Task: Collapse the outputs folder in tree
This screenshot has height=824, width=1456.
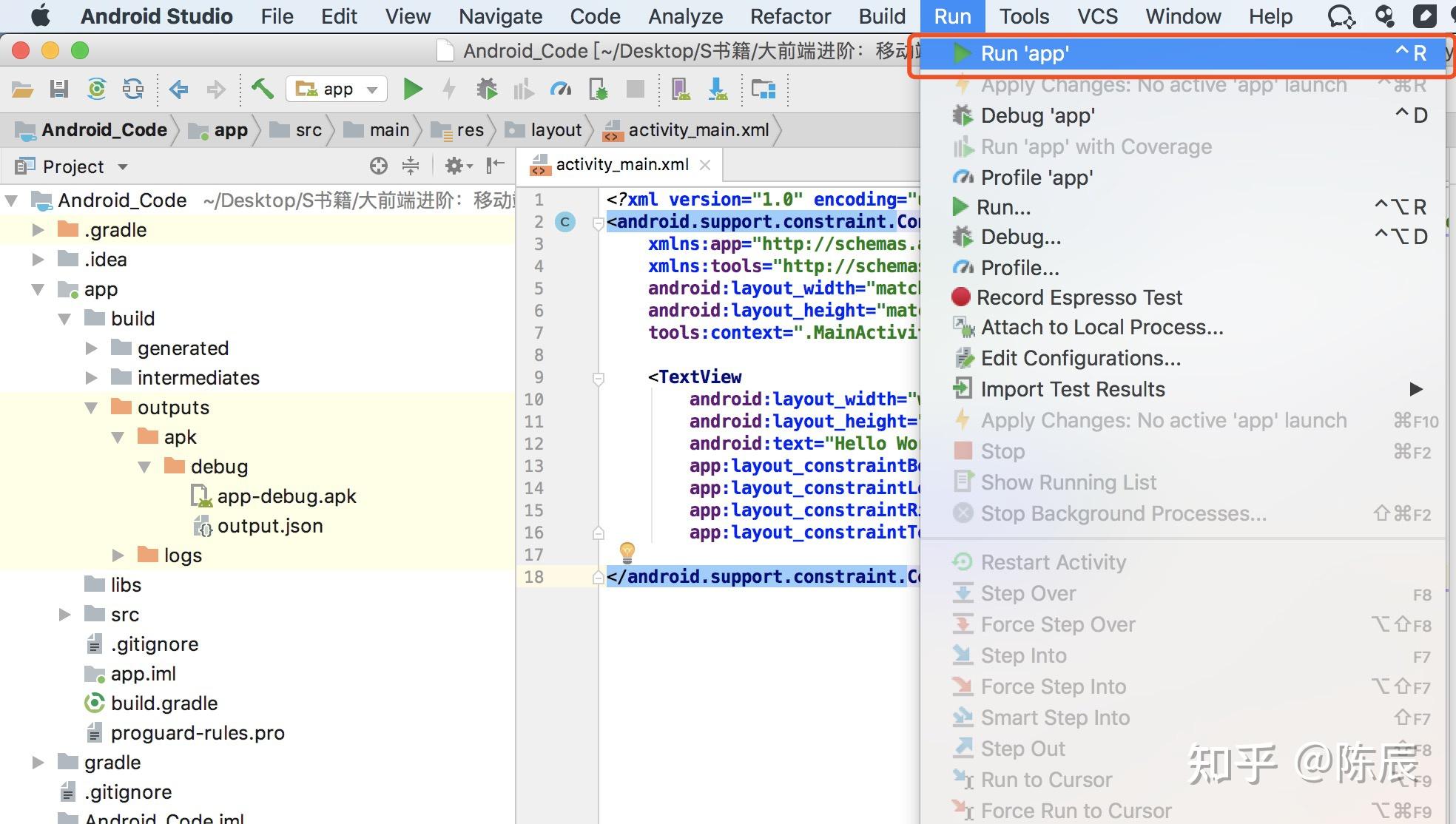Action: tap(92, 408)
